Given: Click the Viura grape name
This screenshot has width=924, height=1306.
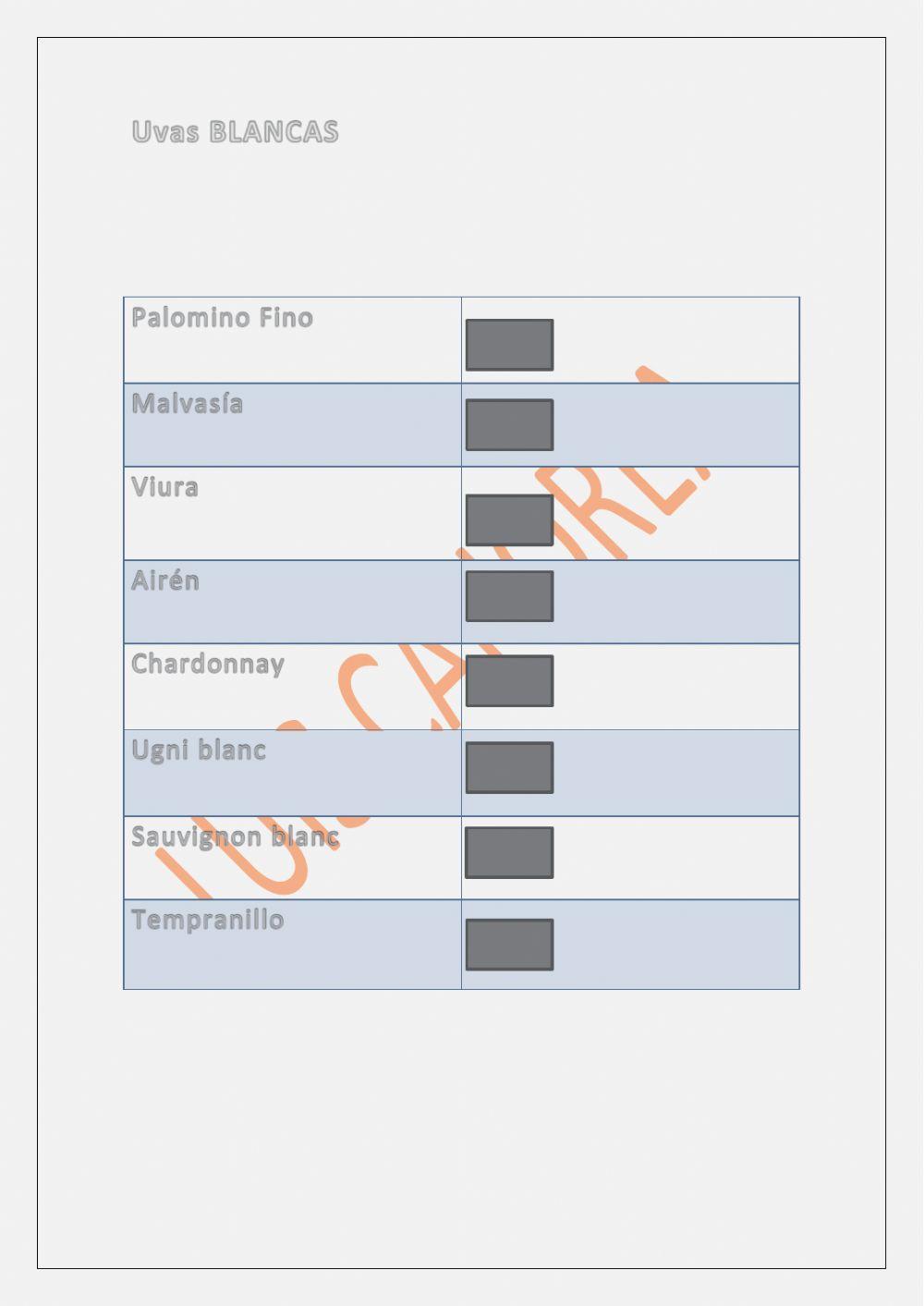Looking at the screenshot, I should [164, 487].
